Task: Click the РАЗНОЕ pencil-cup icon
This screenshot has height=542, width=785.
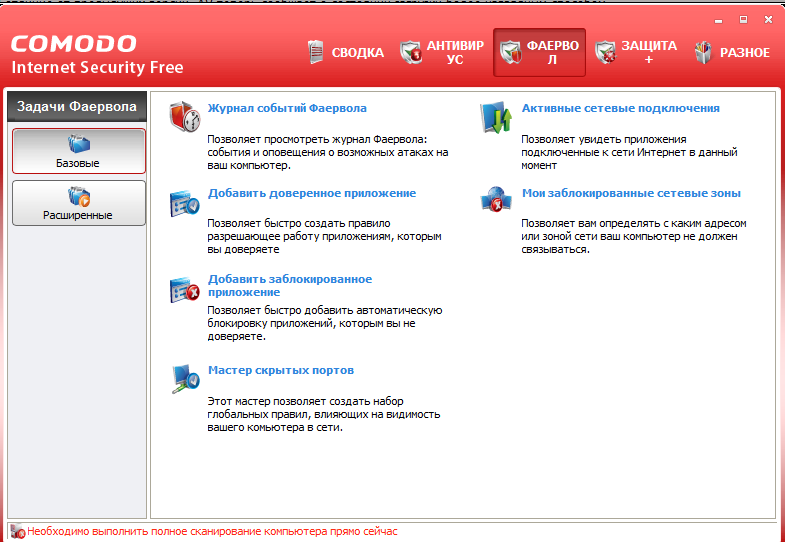Action: click(704, 53)
